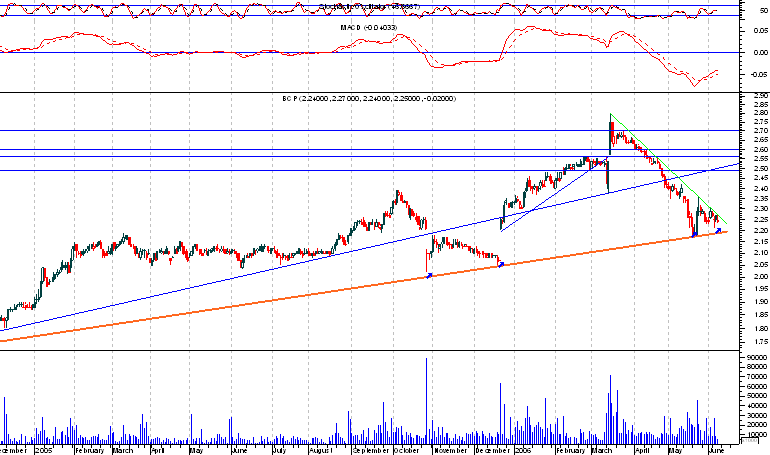
Task: Select the MACD zero baseline
Action: (x=369, y=53)
